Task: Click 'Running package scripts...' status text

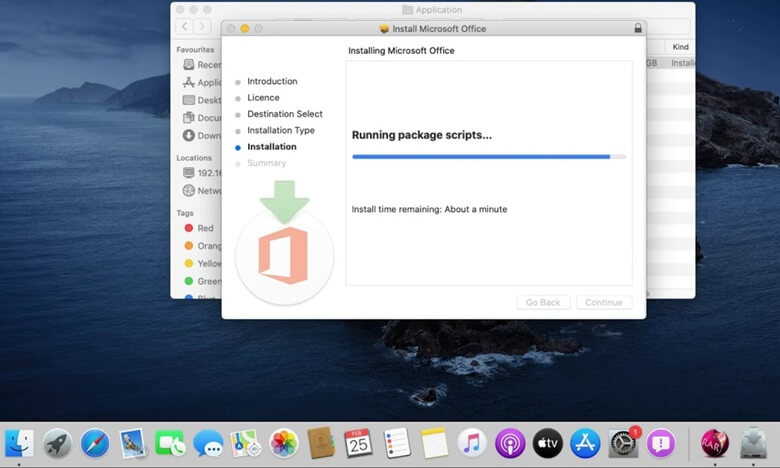Action: click(x=421, y=135)
